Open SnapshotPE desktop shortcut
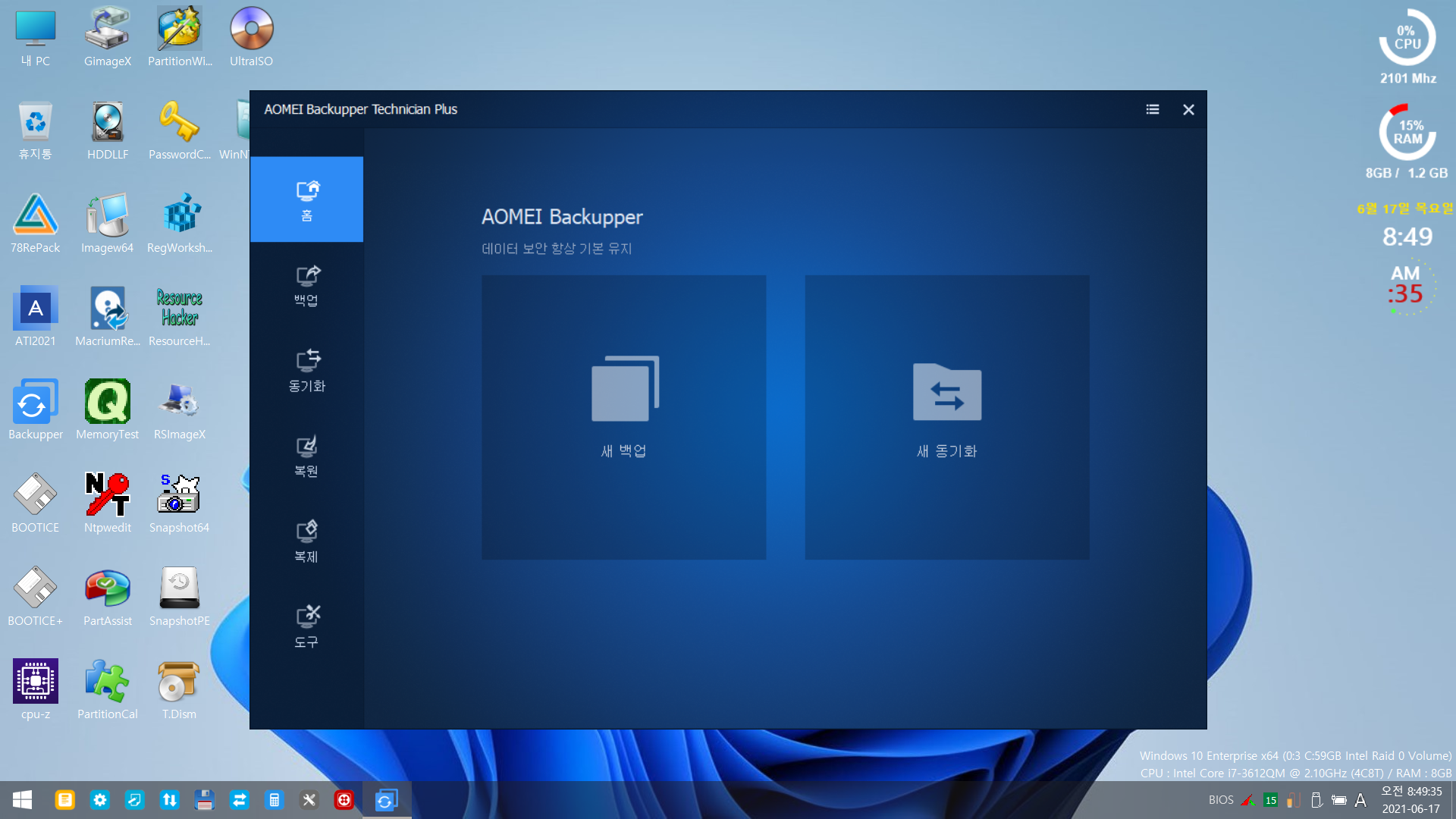Image resolution: width=1456 pixels, height=819 pixels. tap(180, 598)
